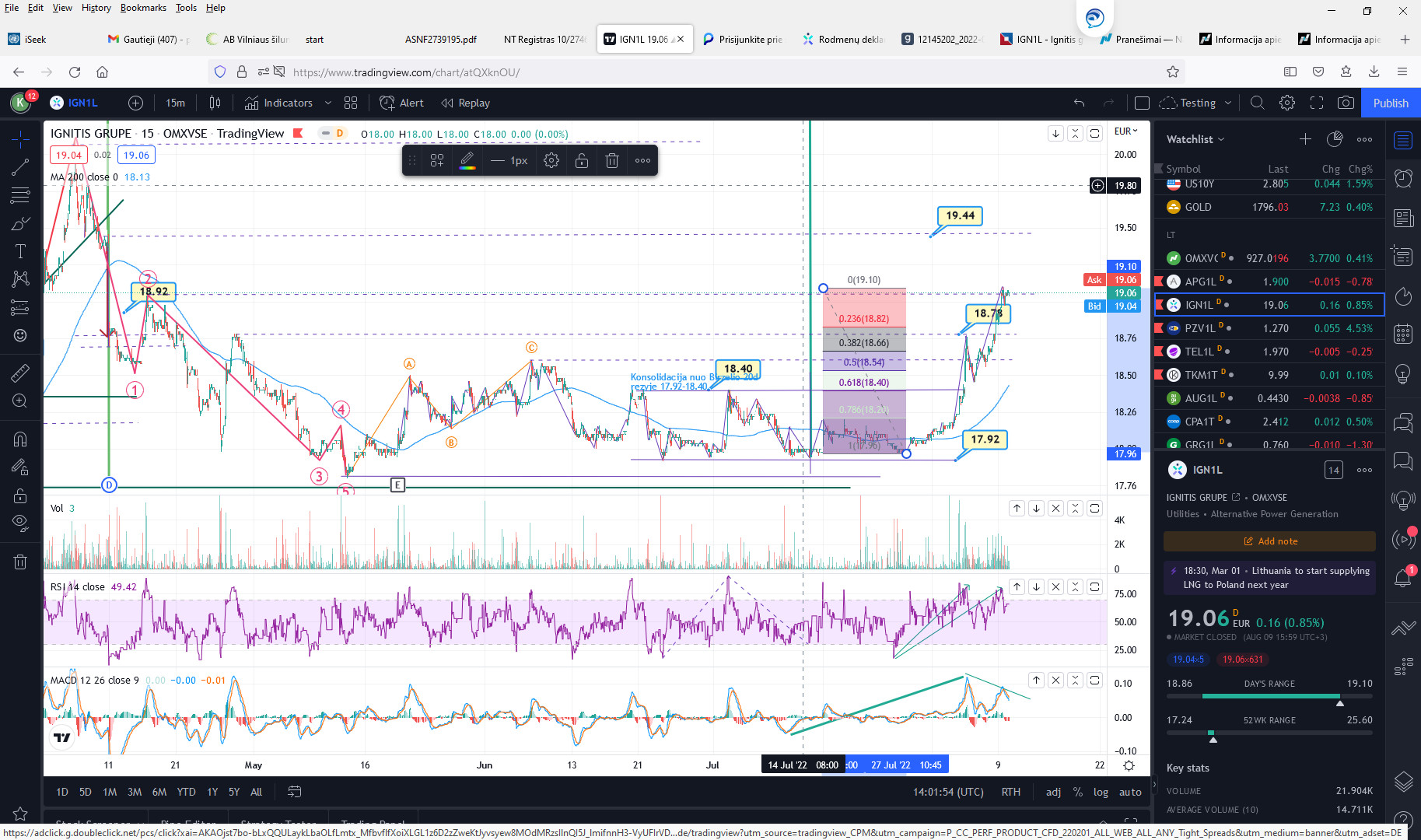Activate the zoom in tool
This screenshot has width=1421, height=840.
coord(20,401)
